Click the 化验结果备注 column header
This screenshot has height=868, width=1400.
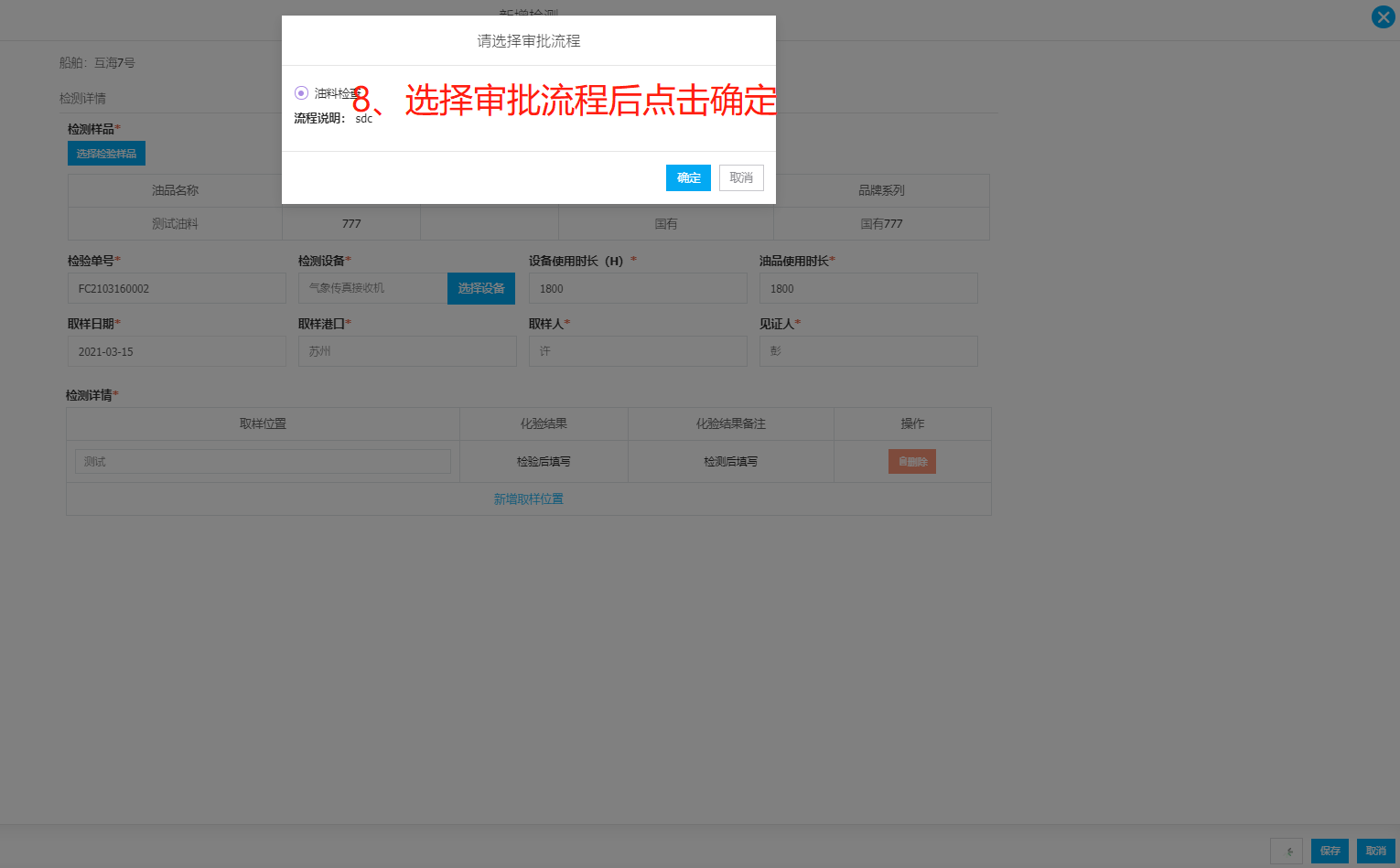click(x=730, y=423)
